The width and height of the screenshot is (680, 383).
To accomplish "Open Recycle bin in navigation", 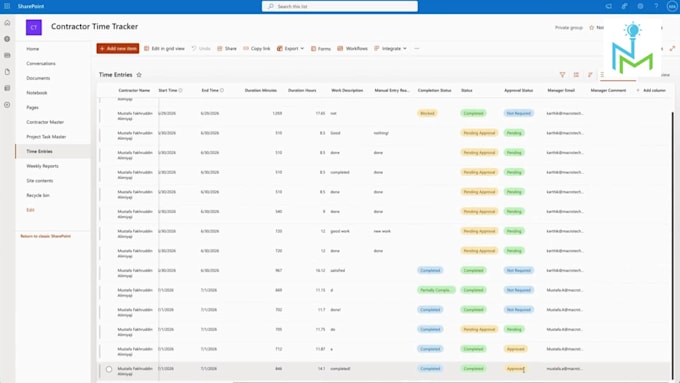I will click(x=38, y=195).
